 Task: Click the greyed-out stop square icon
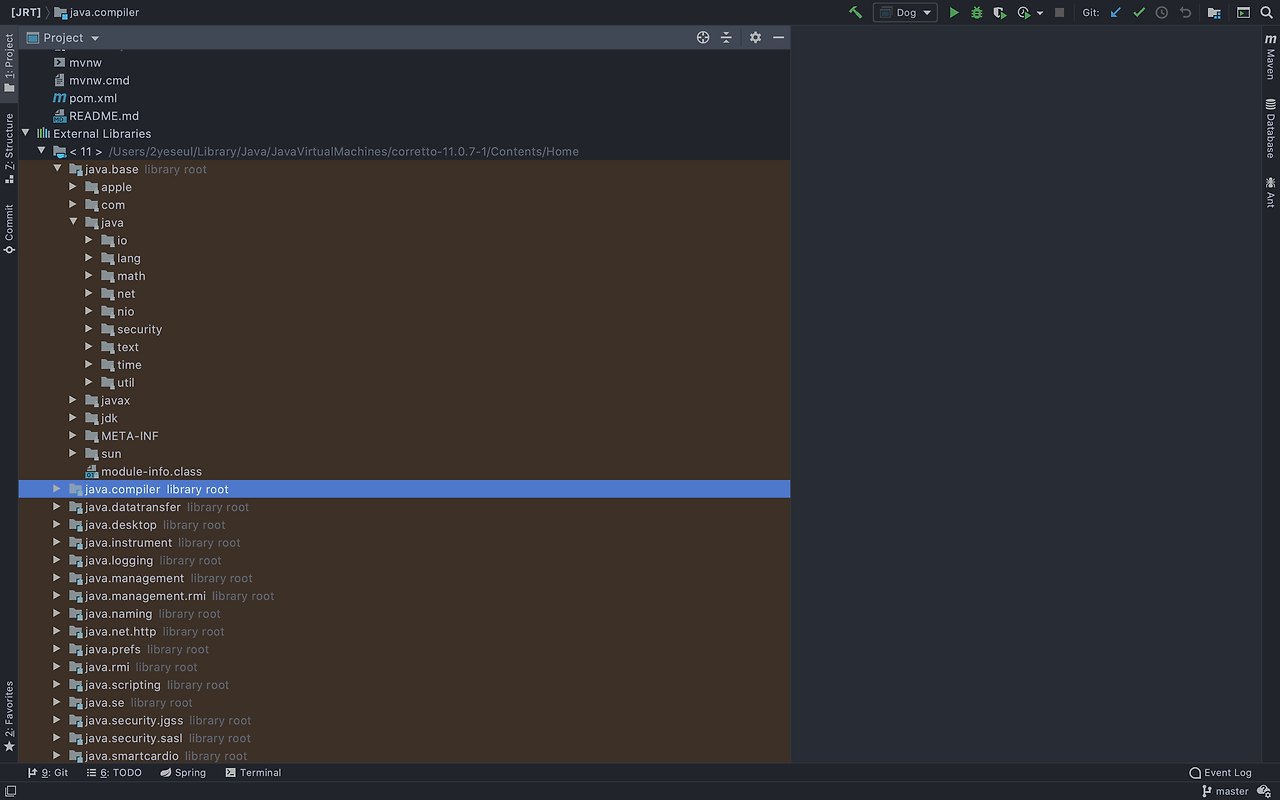1059,13
